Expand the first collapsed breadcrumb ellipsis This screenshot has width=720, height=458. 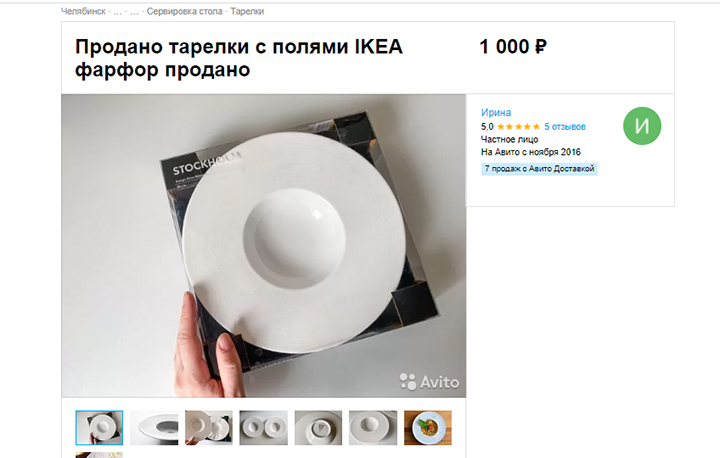(x=118, y=12)
